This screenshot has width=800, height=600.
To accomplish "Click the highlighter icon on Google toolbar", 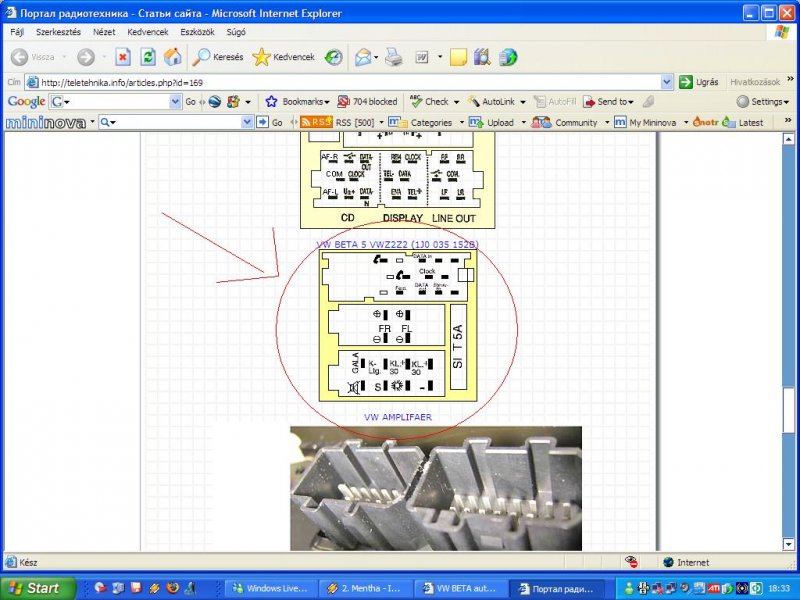I will pos(648,102).
